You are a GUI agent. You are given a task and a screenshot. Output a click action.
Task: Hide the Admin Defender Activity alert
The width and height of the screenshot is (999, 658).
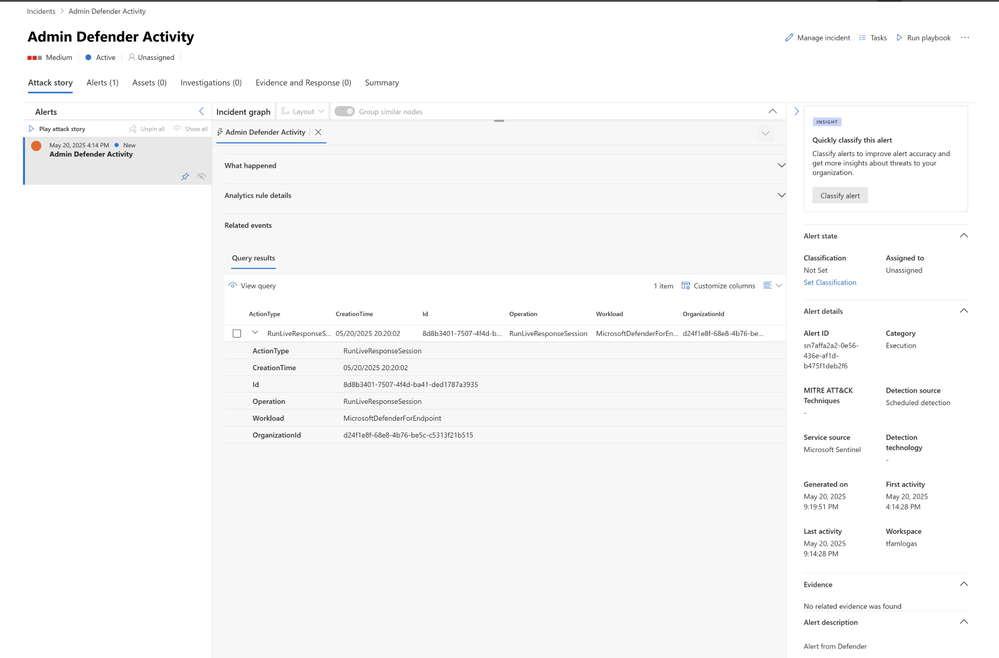click(201, 176)
